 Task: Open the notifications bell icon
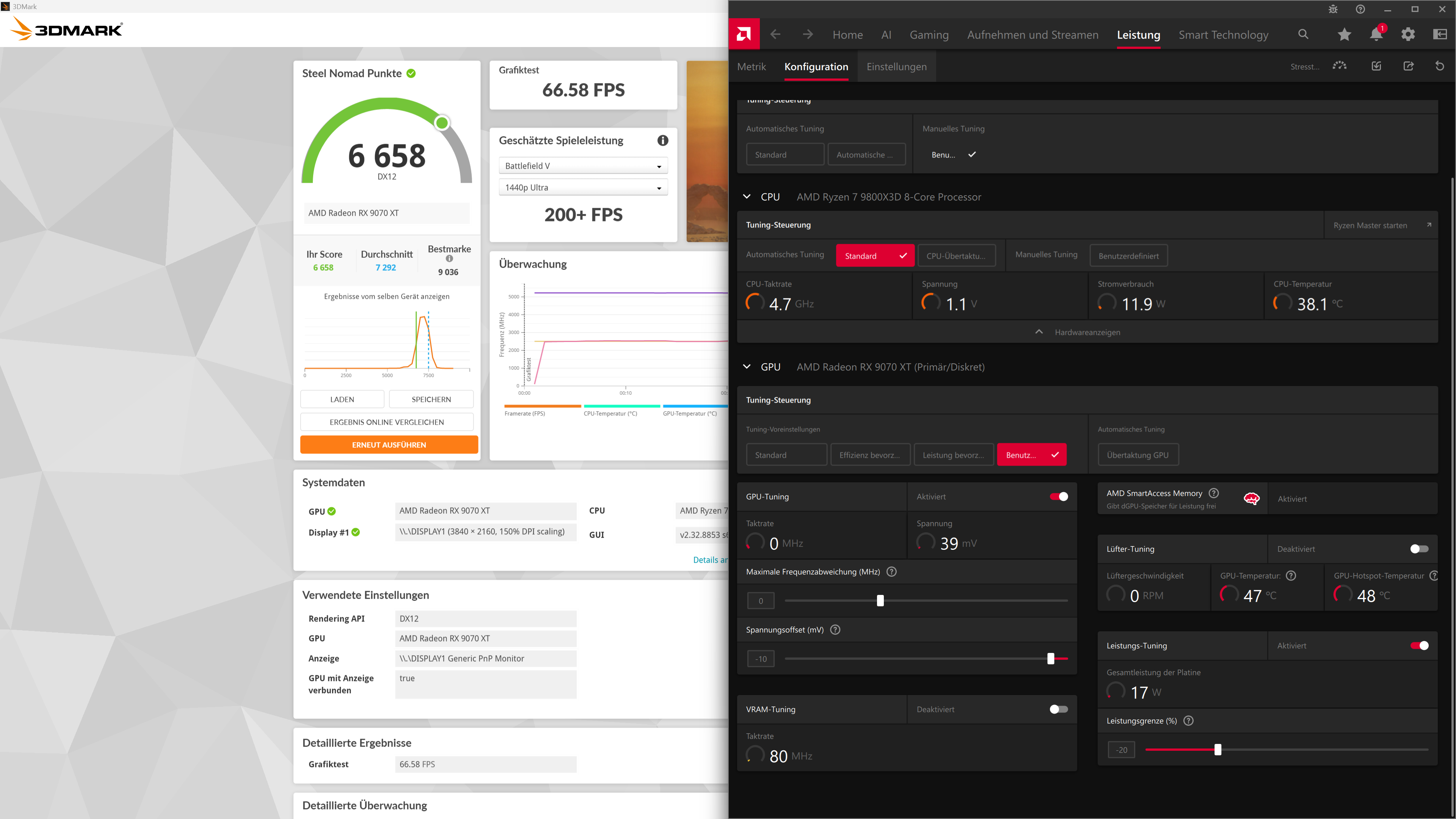point(1376,35)
